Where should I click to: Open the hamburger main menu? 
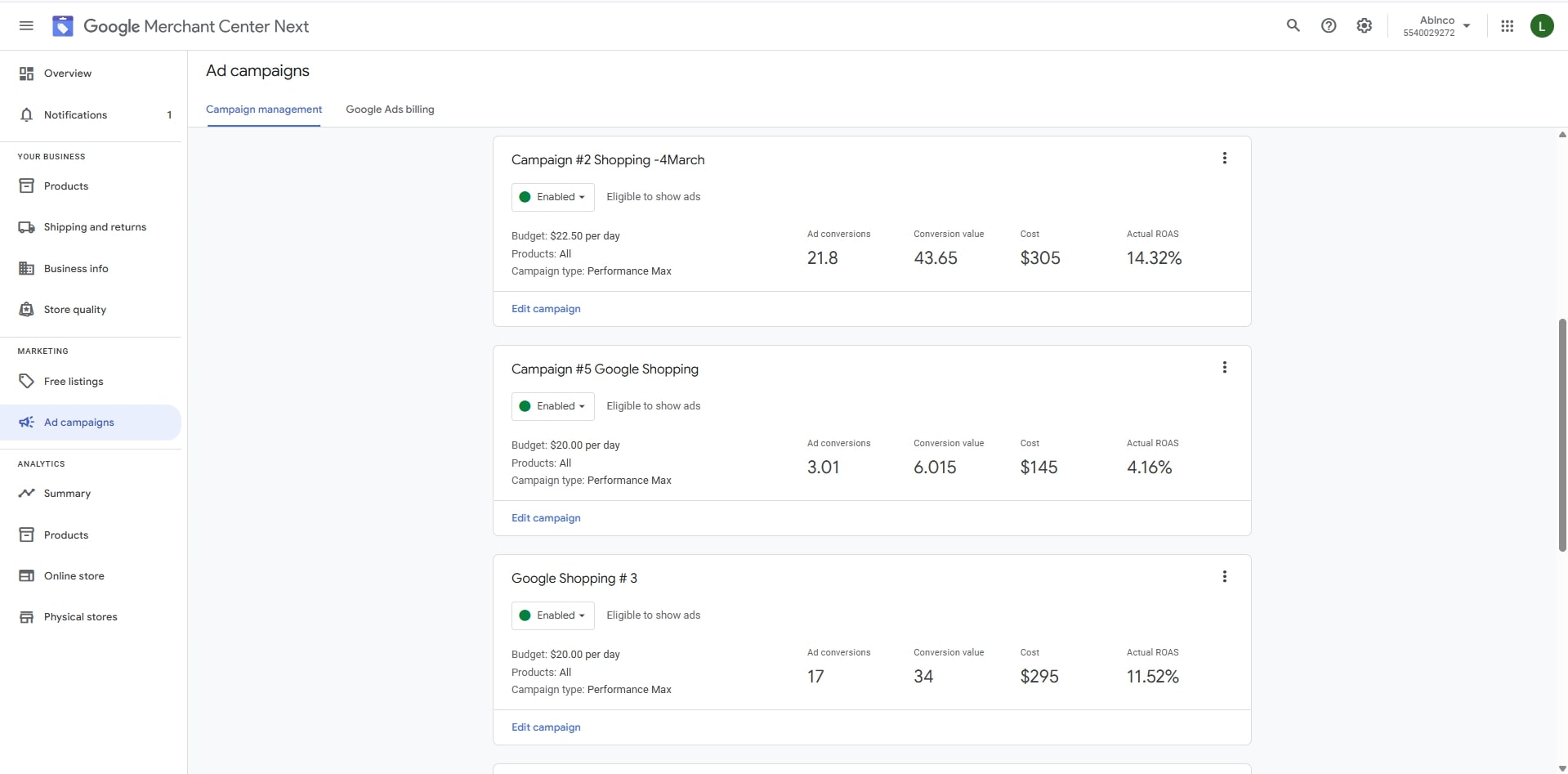(x=26, y=26)
